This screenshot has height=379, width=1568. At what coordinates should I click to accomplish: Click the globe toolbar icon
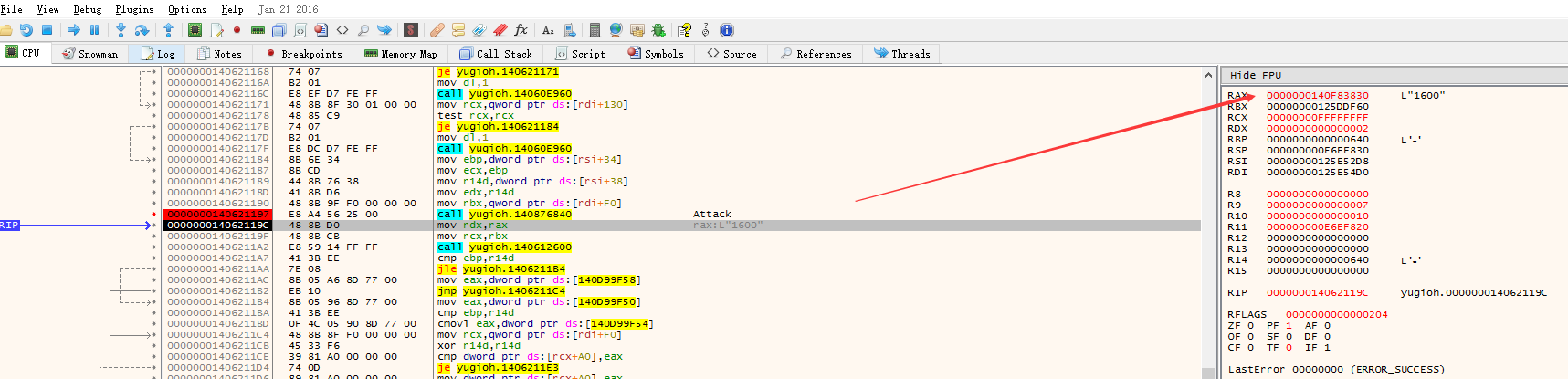pyautogui.click(x=616, y=30)
